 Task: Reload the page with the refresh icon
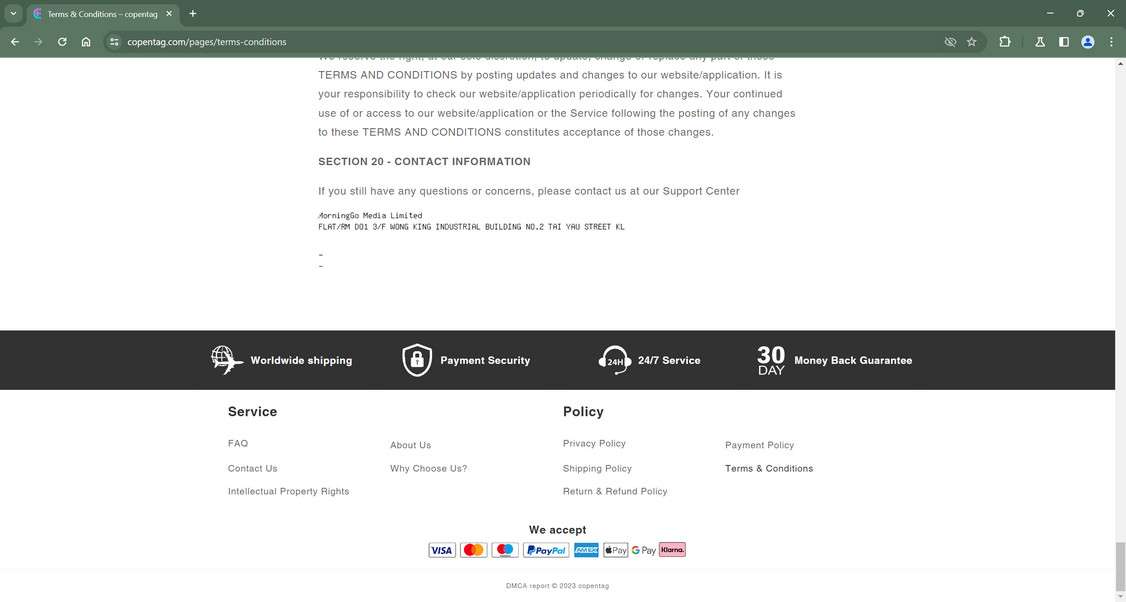point(61,42)
